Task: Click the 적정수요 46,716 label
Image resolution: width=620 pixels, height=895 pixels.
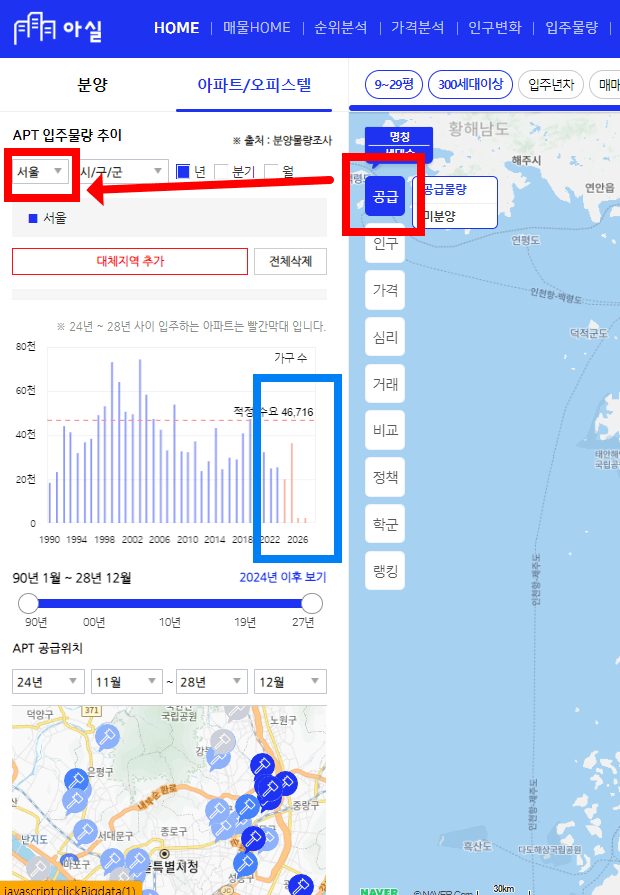Action: (273, 412)
